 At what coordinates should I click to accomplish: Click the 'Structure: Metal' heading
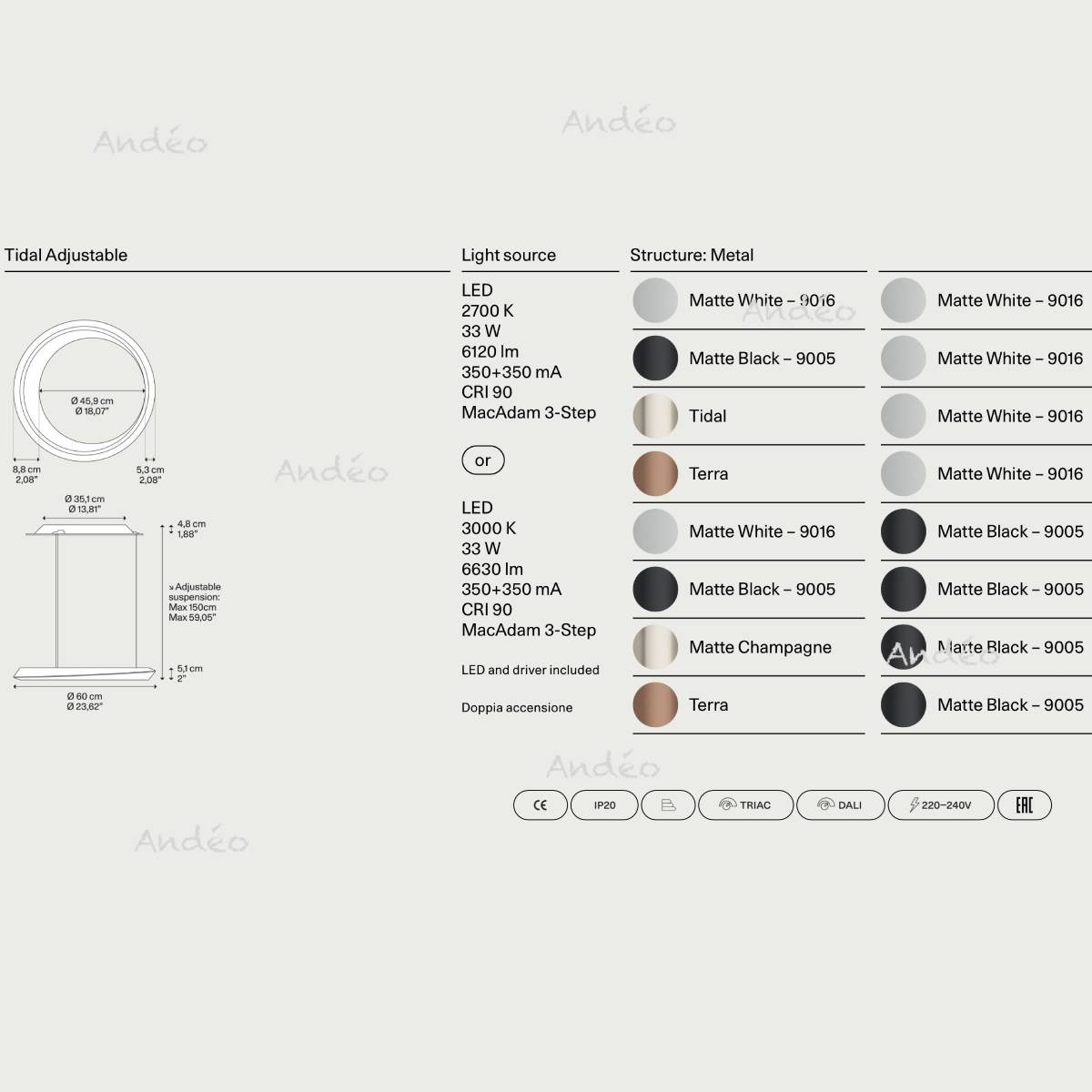click(692, 255)
